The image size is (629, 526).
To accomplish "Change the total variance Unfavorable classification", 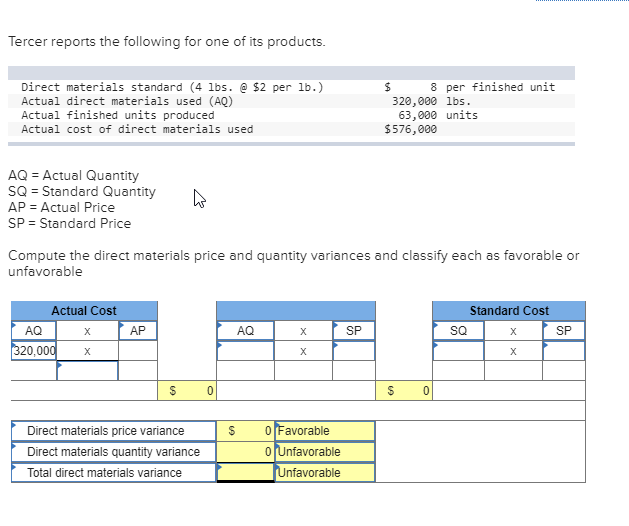I will pos(325,473).
